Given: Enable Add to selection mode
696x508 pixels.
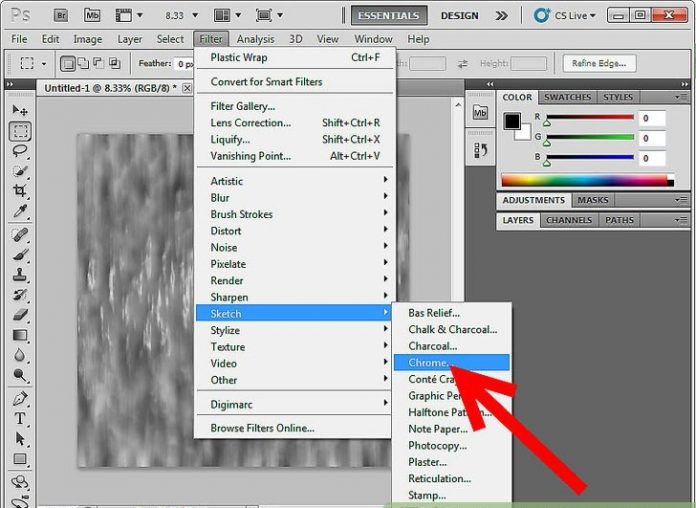Looking at the screenshot, I should pyautogui.click(x=84, y=64).
